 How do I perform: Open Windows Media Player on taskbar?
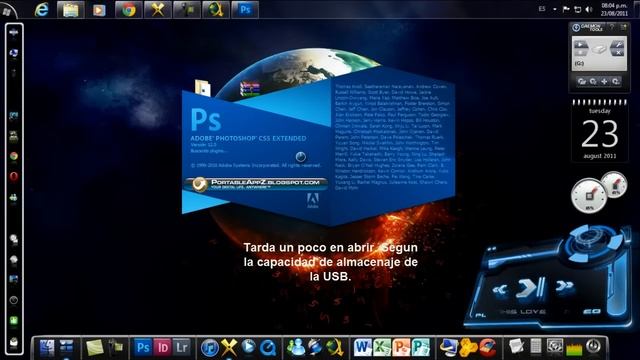pyautogui.click(x=99, y=10)
